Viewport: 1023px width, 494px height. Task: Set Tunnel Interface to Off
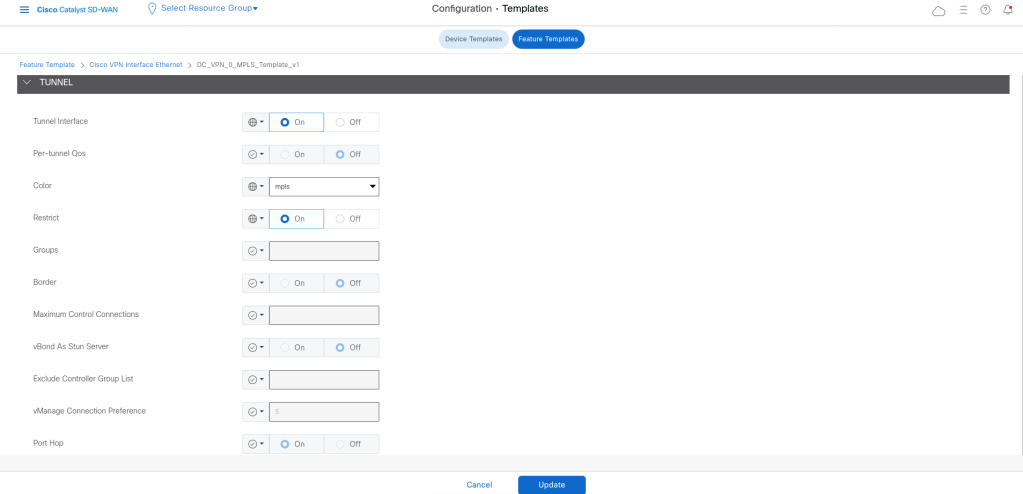[x=350, y=122]
